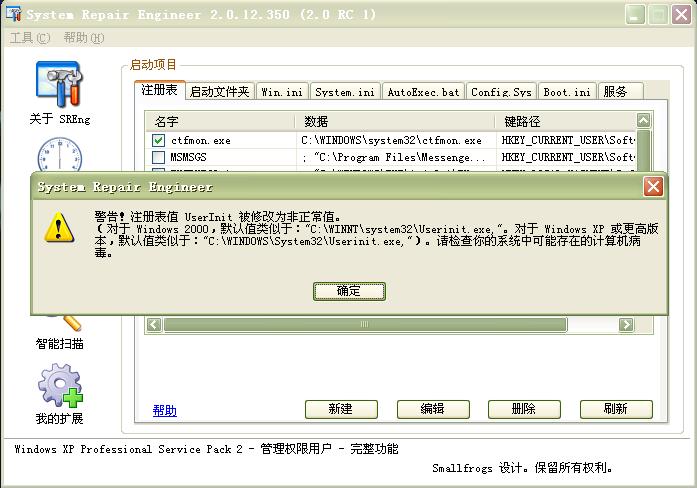The height and width of the screenshot is (488, 697).
Task: Click the C:\WINDOWS\system32\ctfmon.exe data cell
Action: click(391, 140)
